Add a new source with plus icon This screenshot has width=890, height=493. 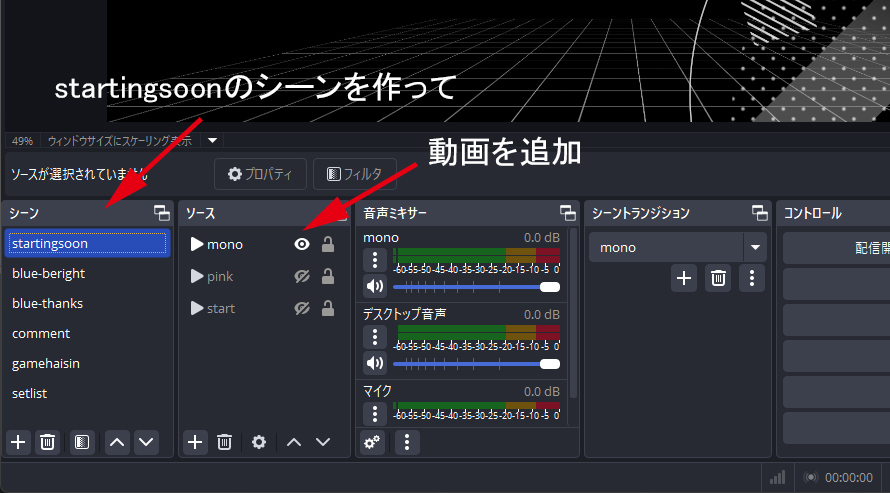click(x=196, y=441)
